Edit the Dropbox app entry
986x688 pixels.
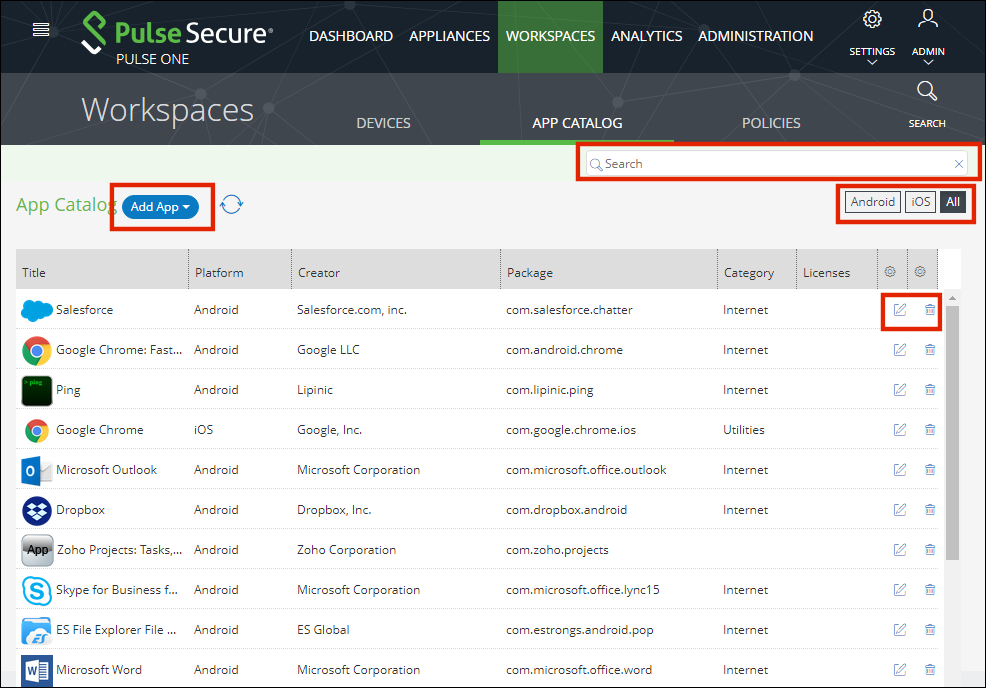[x=900, y=509]
